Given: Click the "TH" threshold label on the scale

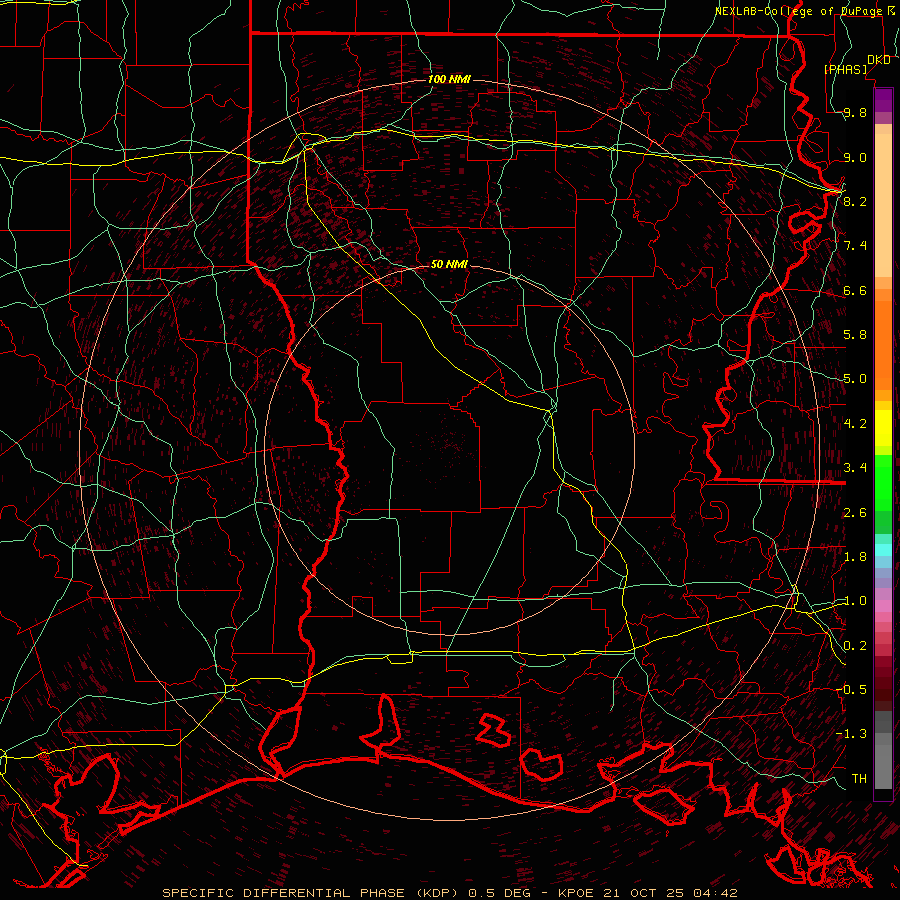Looking at the screenshot, I should [859, 778].
